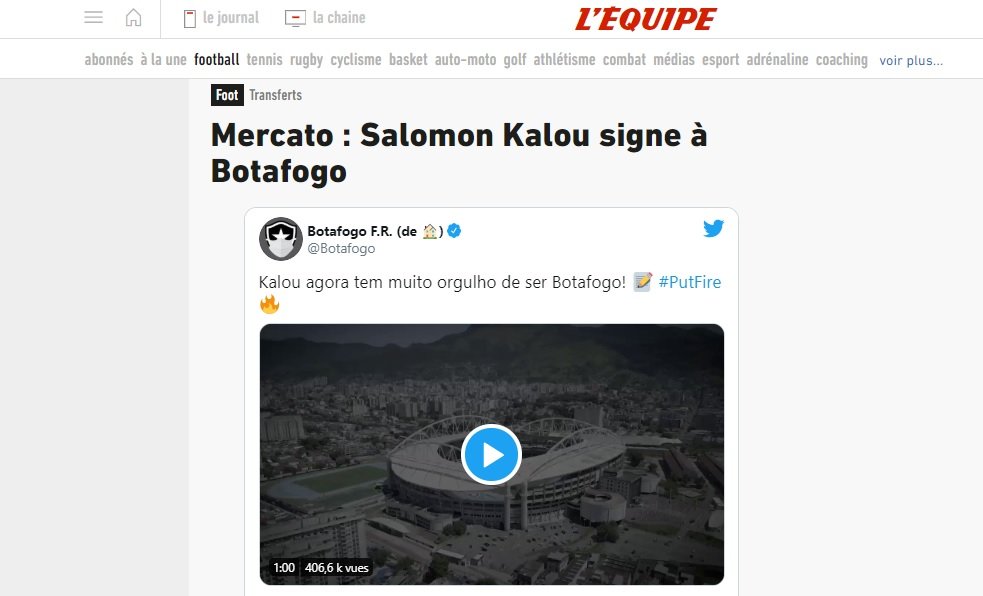Click the Foot category tag

(227, 95)
